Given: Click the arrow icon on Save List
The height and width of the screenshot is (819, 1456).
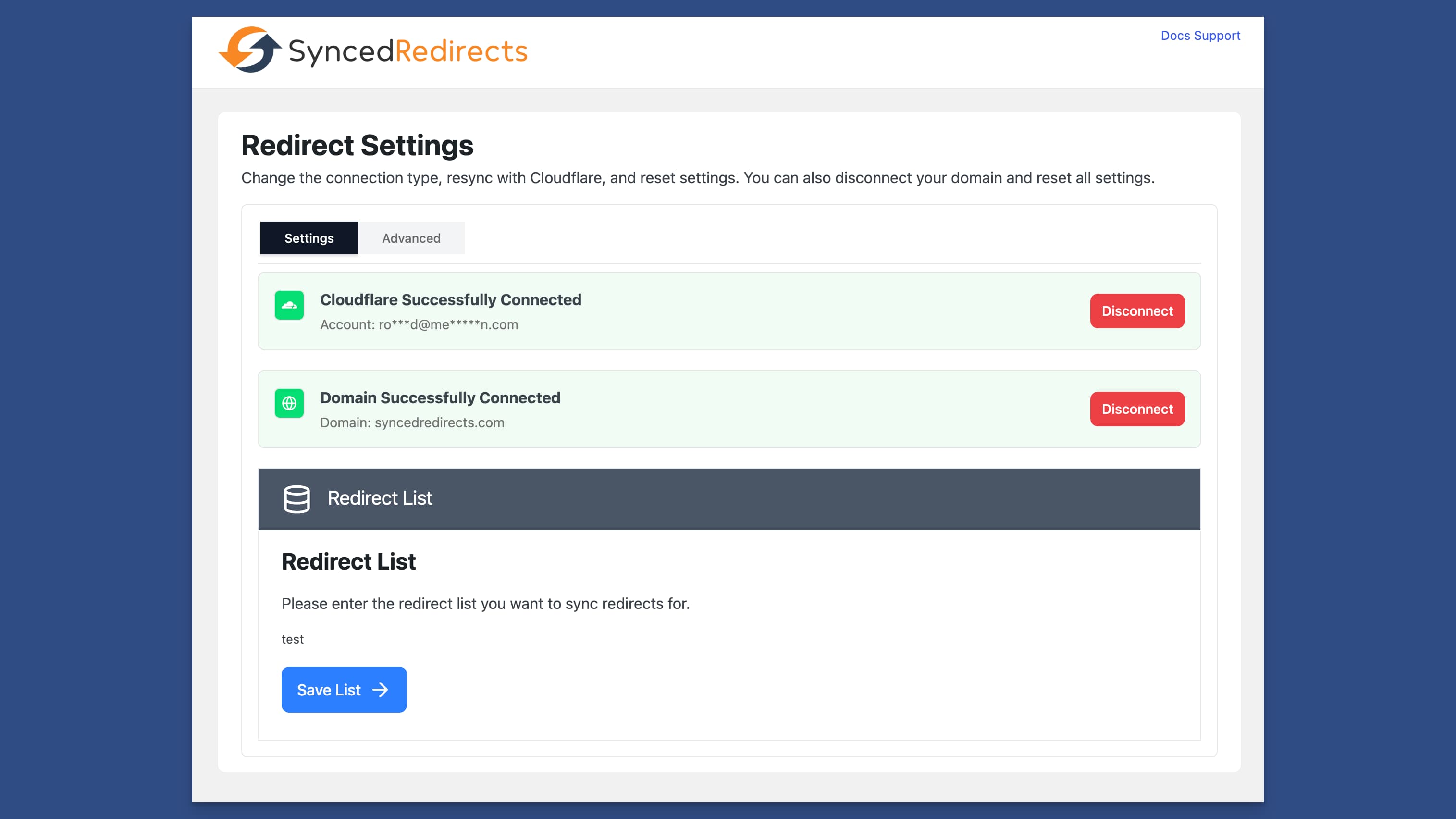Looking at the screenshot, I should click(x=381, y=690).
